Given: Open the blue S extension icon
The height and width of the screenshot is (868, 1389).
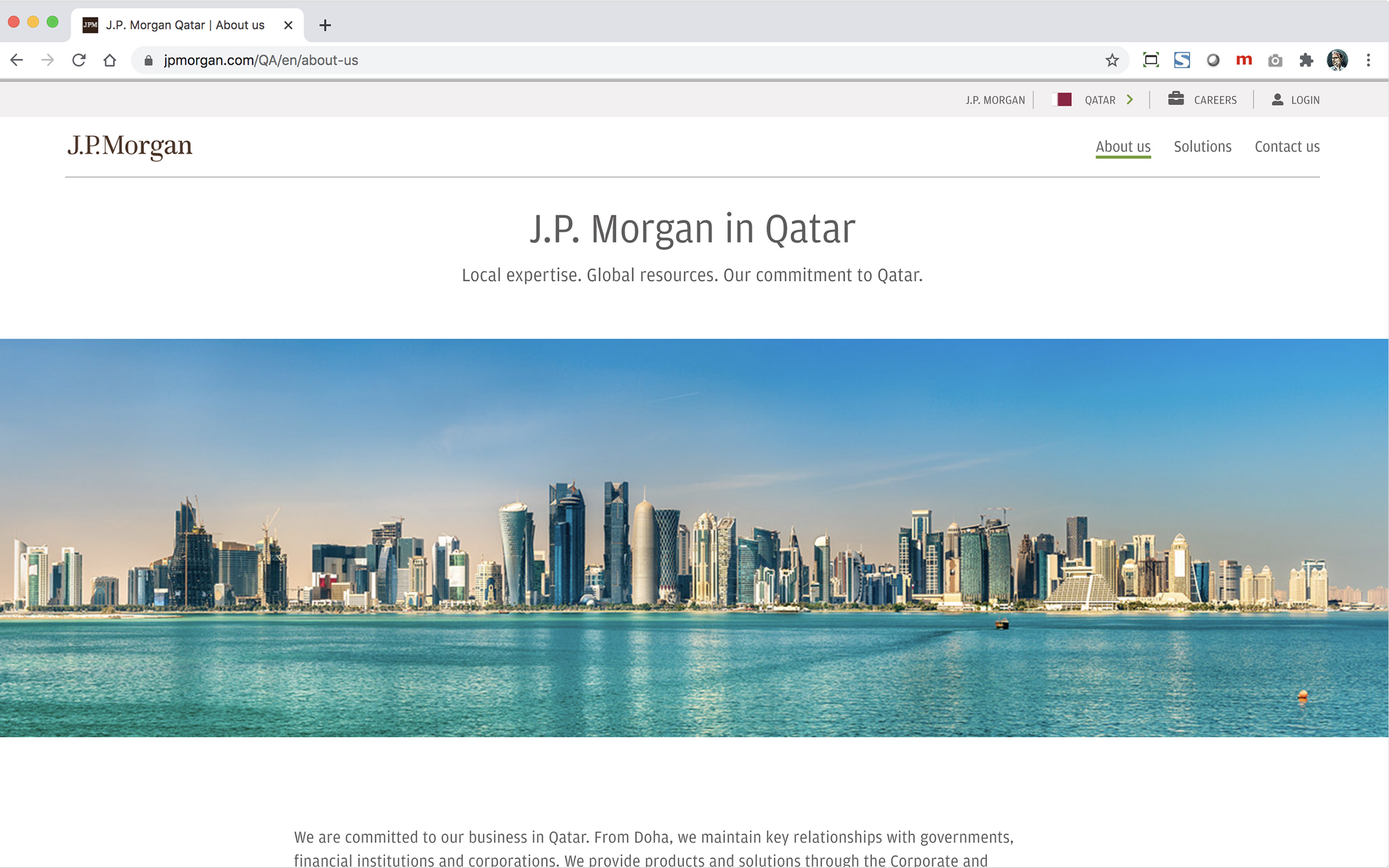Looking at the screenshot, I should coord(1182,60).
